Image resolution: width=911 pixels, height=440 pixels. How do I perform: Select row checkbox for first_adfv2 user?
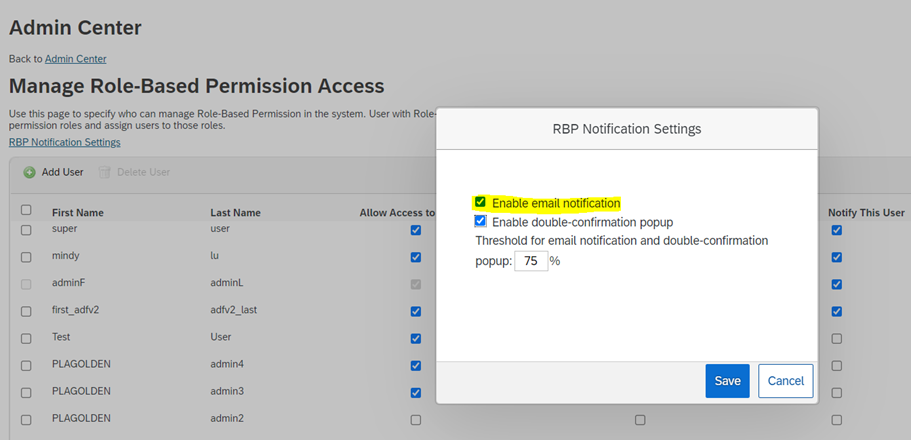click(26, 312)
